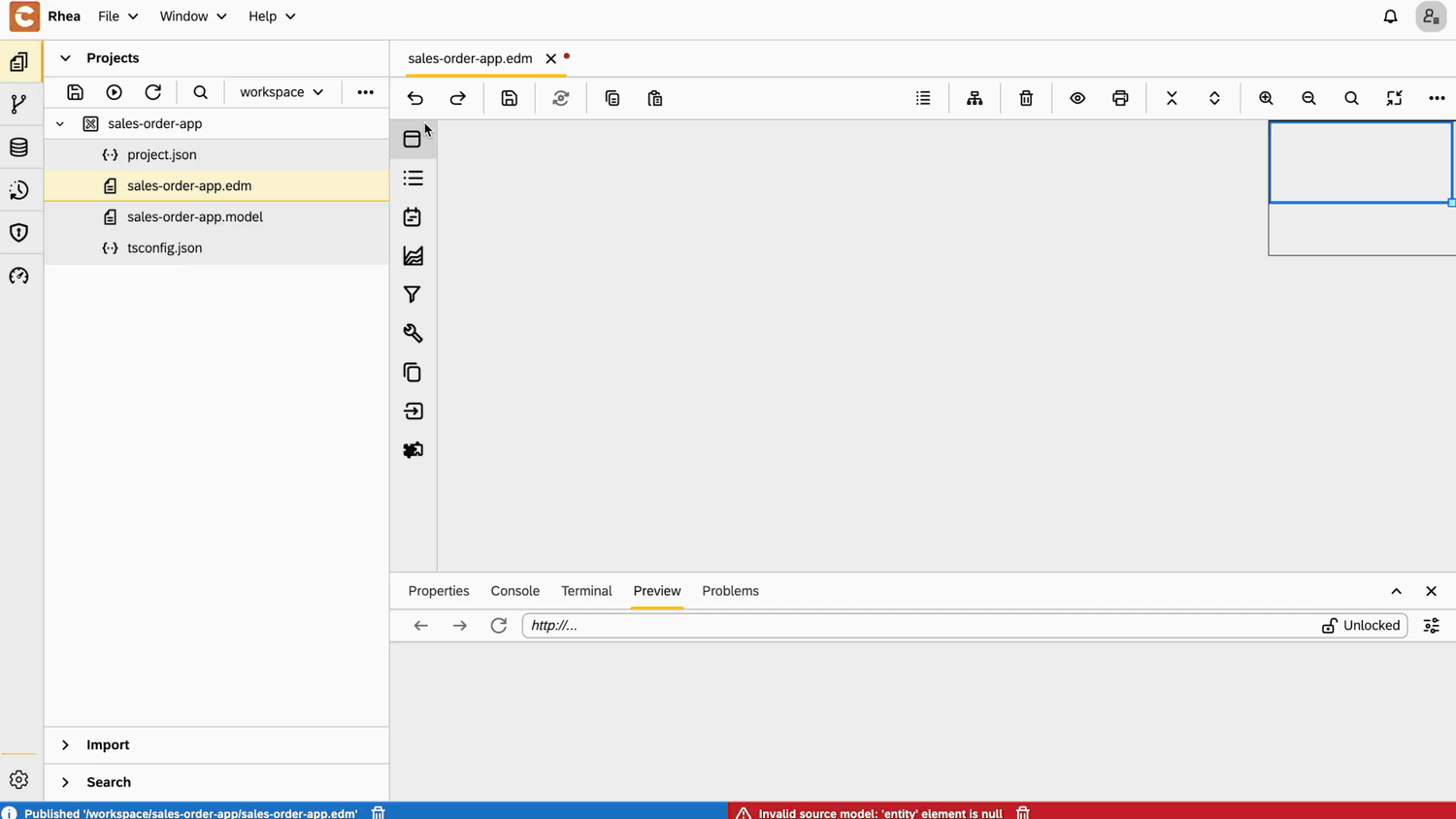Viewport: 1456px width, 819px height.
Task: Copy selection in editor toolbar
Action: click(x=612, y=98)
